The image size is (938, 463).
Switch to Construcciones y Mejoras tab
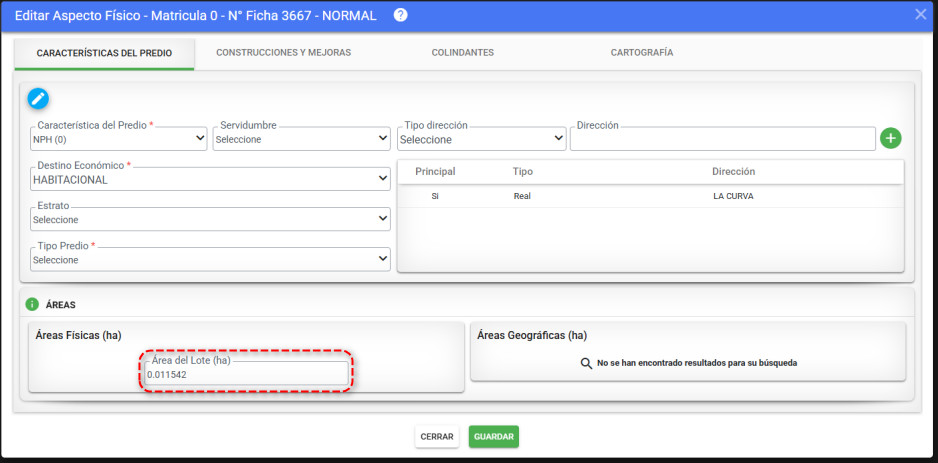pyautogui.click(x=284, y=52)
